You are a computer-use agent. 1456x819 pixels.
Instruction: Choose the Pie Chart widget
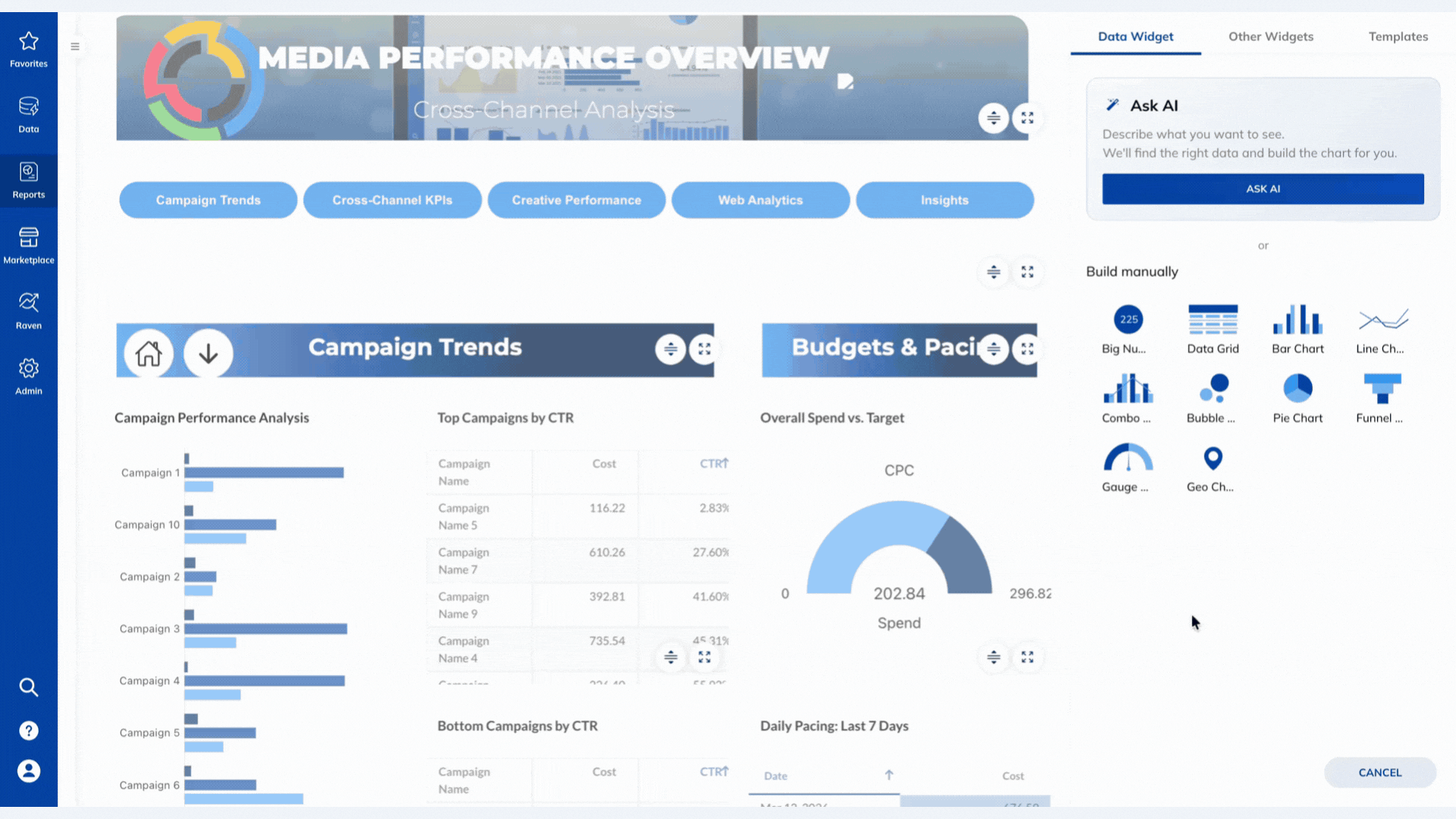1298,389
